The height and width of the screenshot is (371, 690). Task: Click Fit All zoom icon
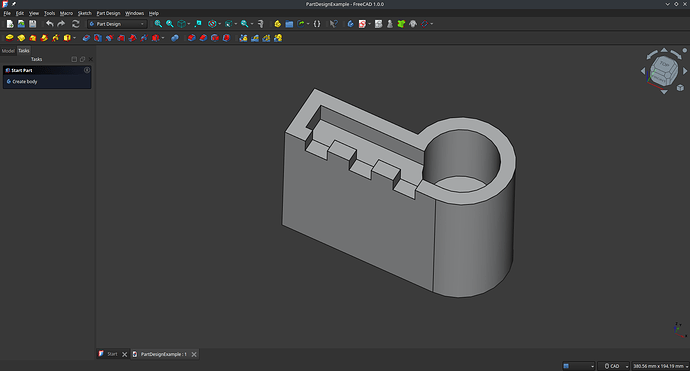point(158,24)
